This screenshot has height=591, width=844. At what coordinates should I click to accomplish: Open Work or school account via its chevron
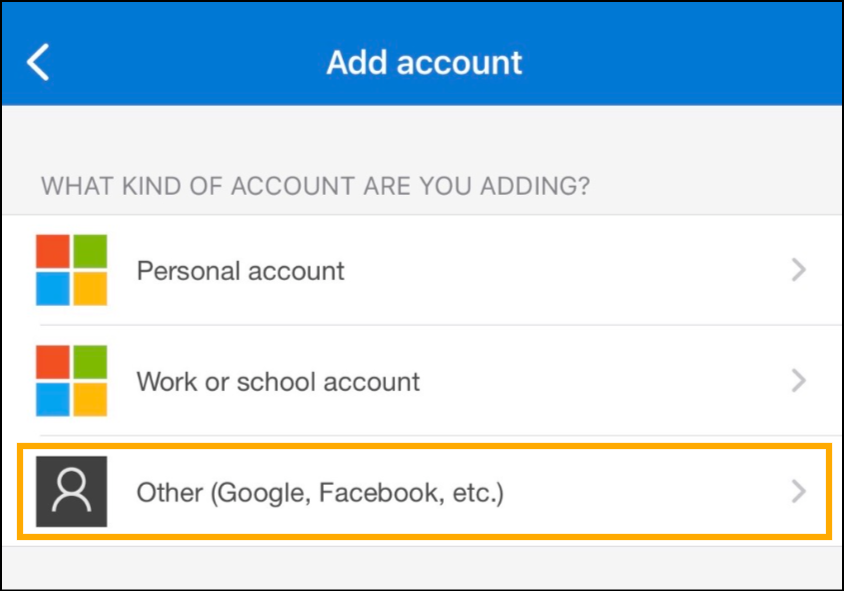coord(798,381)
